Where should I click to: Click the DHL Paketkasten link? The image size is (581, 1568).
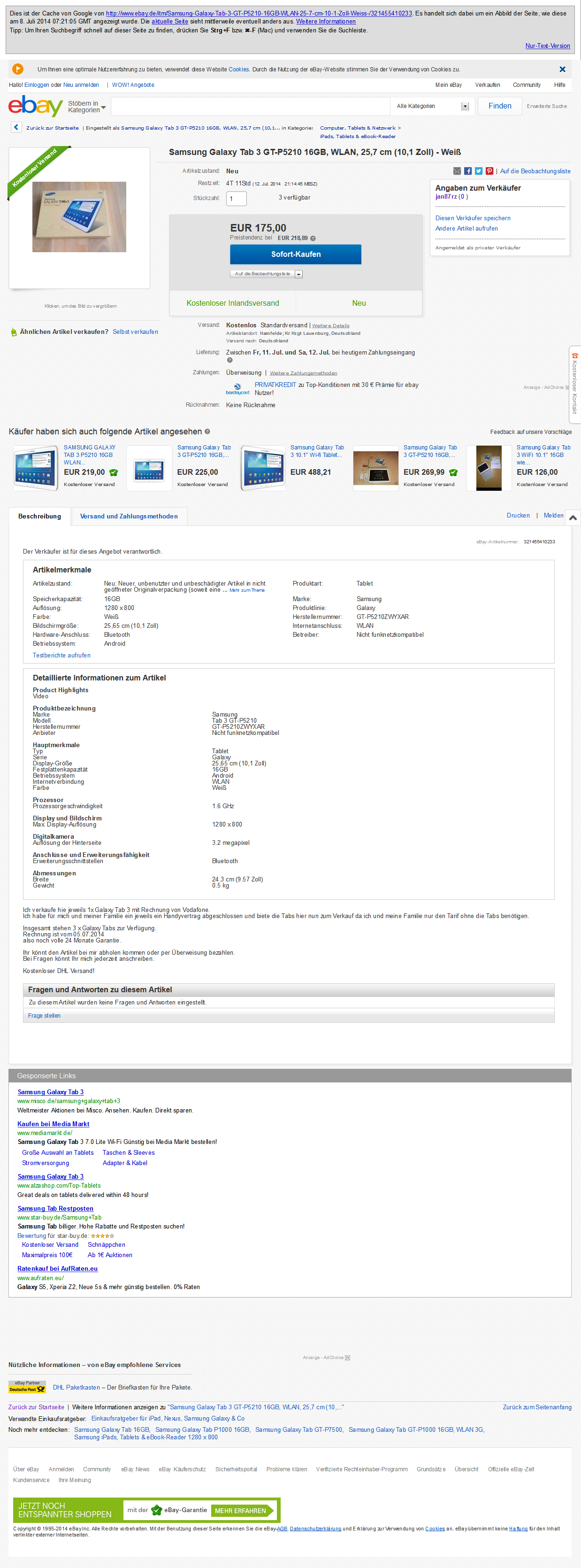(x=76, y=1387)
